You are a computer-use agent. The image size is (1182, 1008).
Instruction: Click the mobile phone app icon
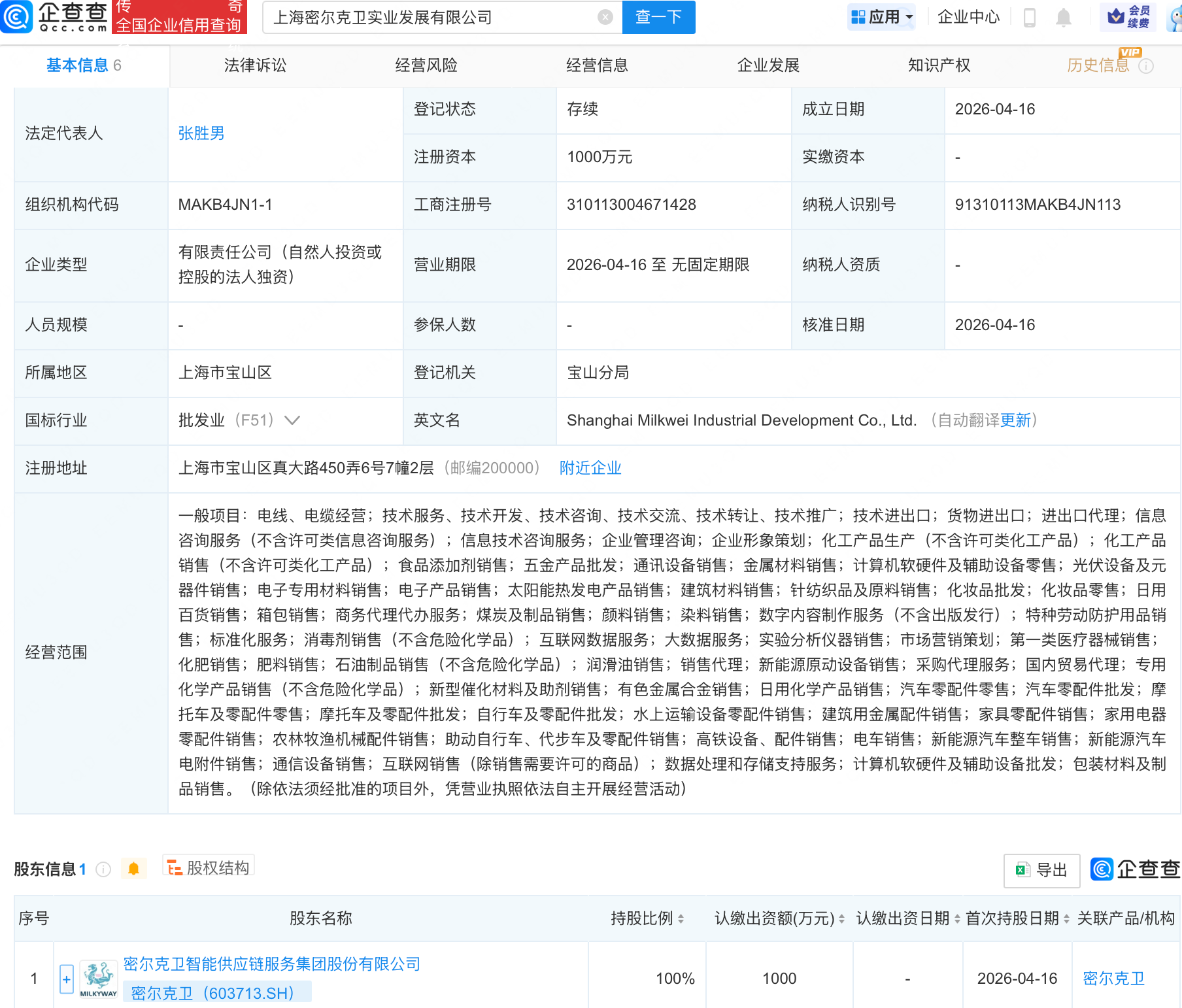[x=1030, y=18]
